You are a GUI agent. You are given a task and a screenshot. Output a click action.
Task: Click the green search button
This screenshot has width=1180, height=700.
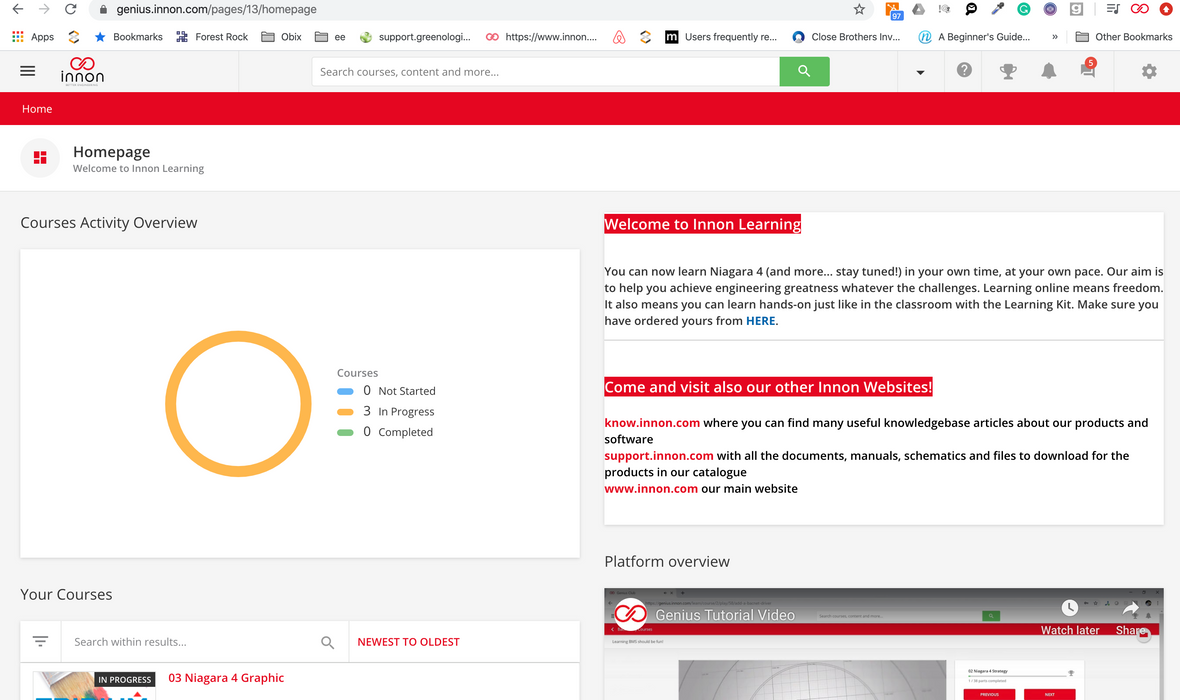(x=804, y=72)
